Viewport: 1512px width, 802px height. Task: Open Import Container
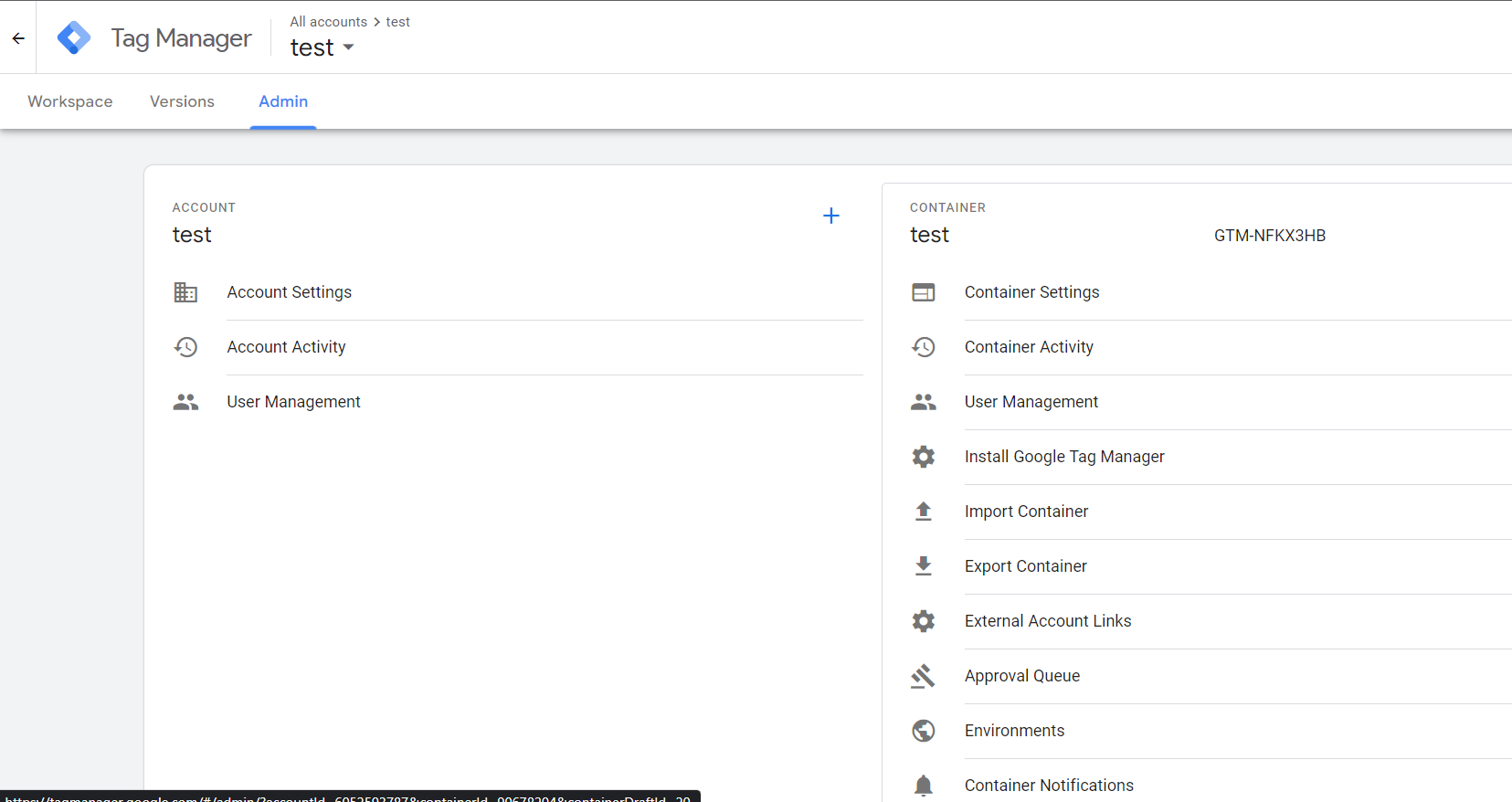tap(1026, 512)
